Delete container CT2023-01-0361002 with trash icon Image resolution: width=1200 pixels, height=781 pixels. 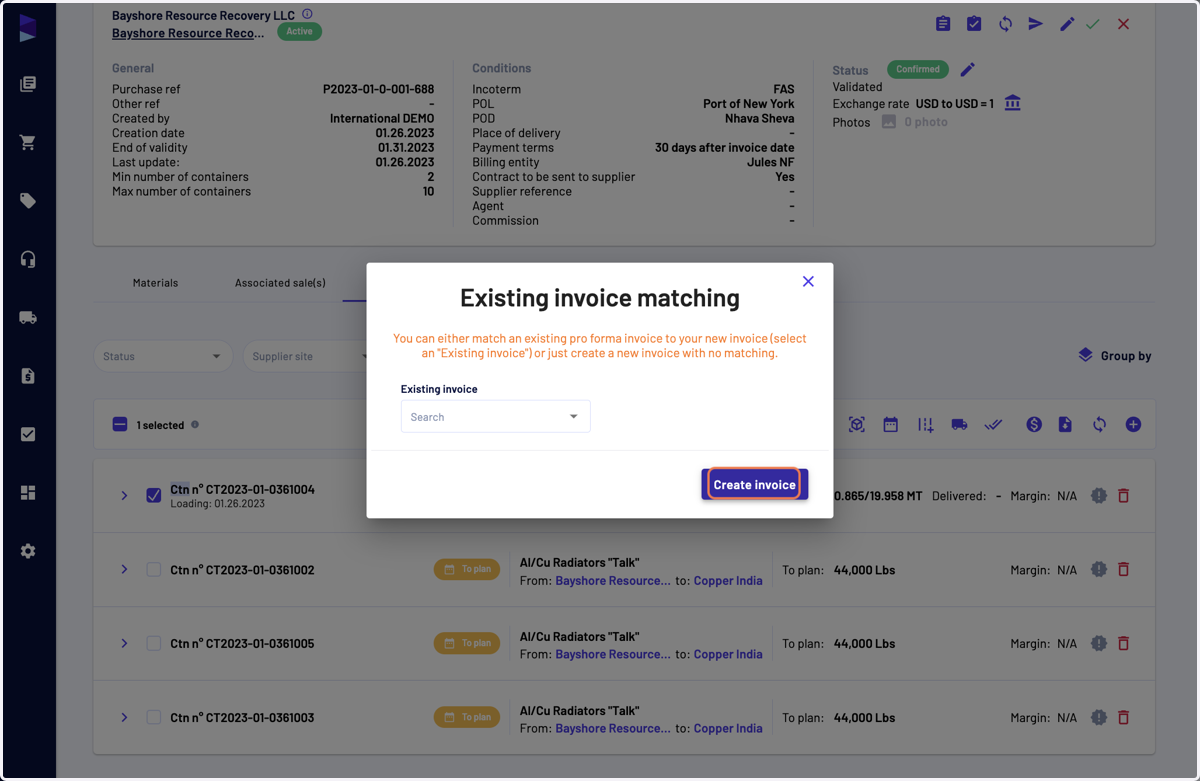tap(1123, 569)
